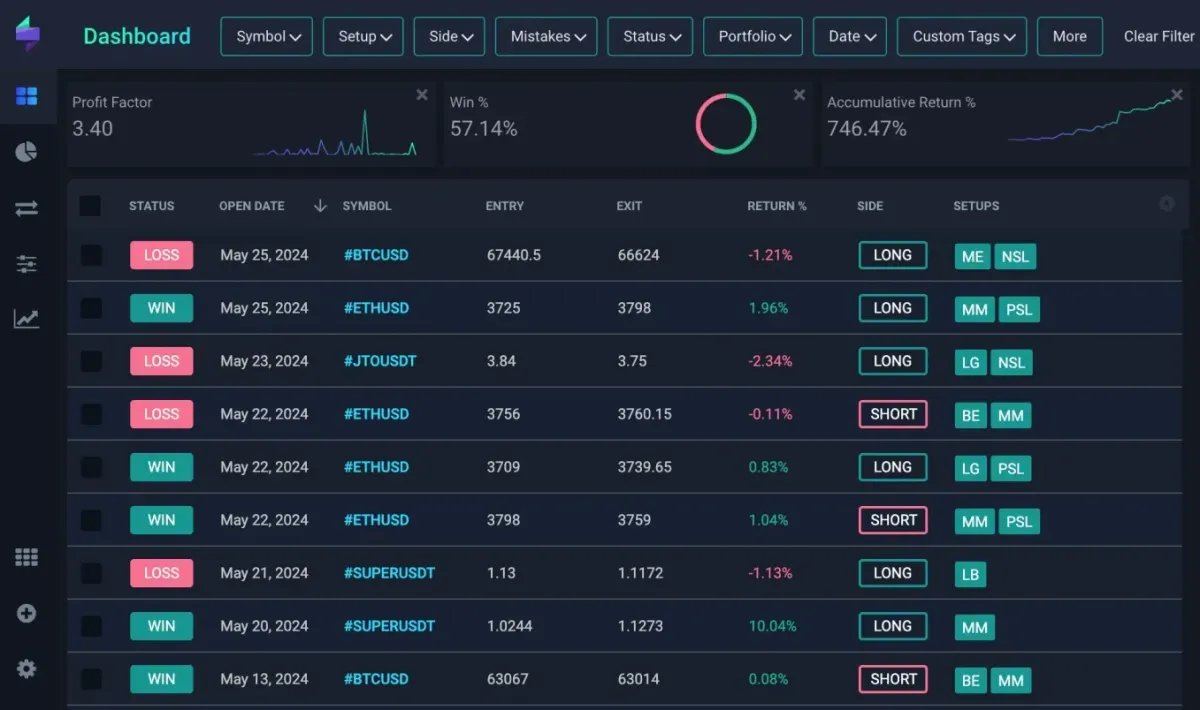The image size is (1200, 710).
Task: Check the SUPERUSDT May 21 row checkbox
Action: pos(91,573)
